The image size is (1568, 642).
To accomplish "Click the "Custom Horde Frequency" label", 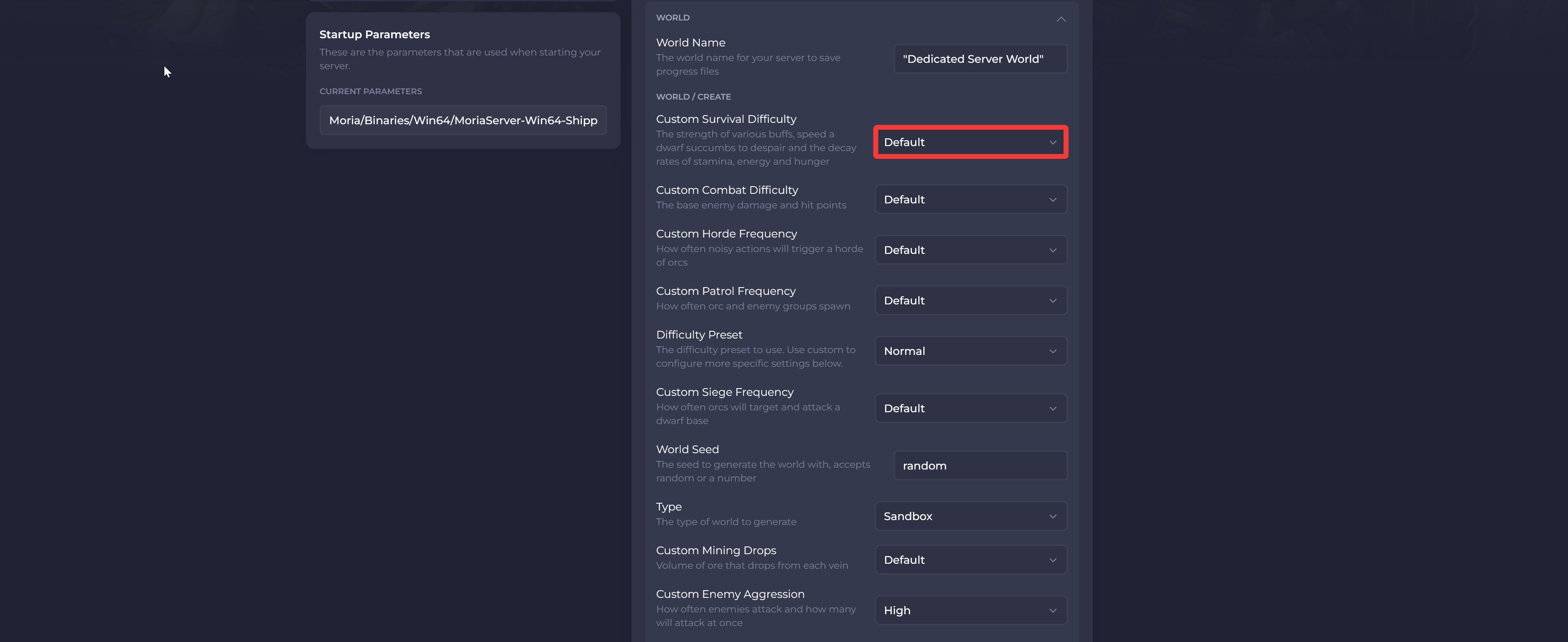I will (x=726, y=234).
